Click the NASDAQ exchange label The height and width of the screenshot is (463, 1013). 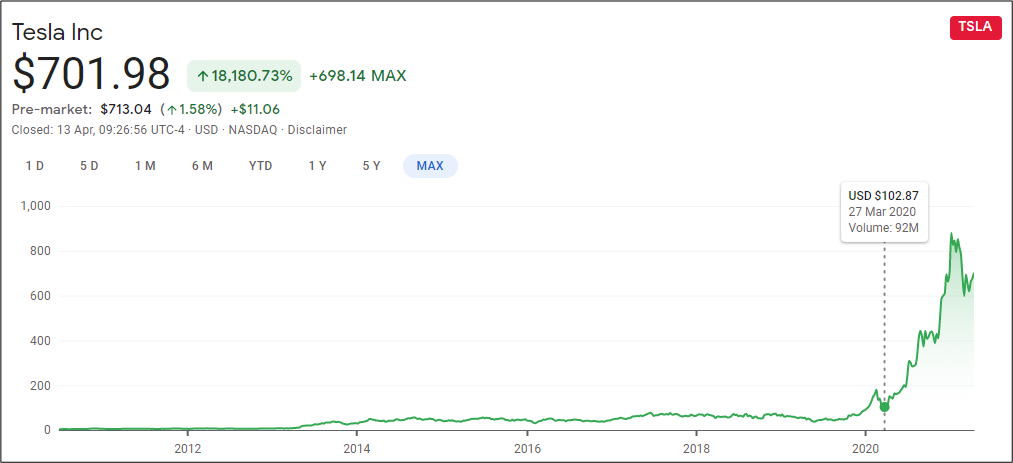(253, 130)
